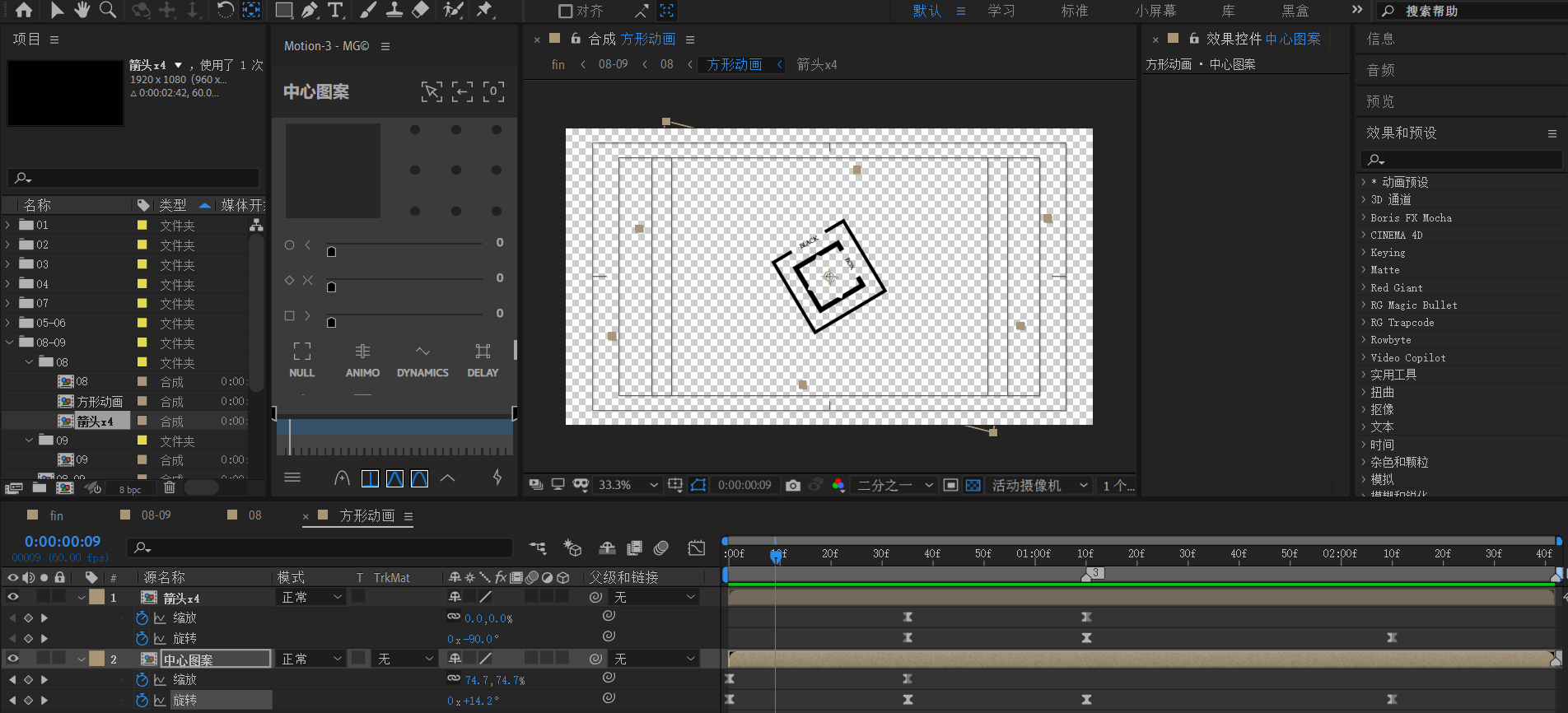Click the ANIMO button in Motion-3 panel
Viewport: 1568px width, 713px height.
click(x=362, y=361)
